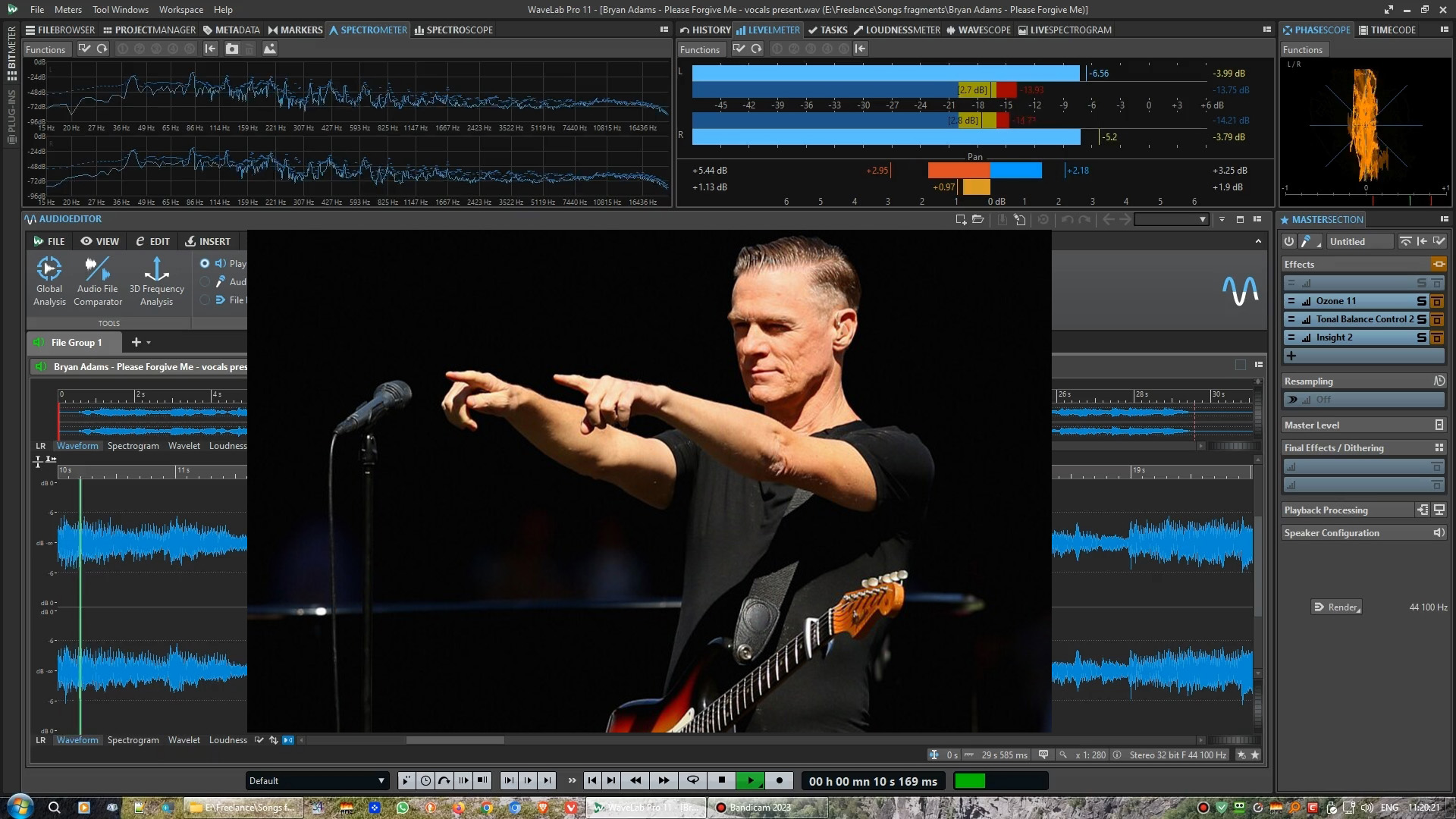
Task: Solo the Ozone 11 effect
Action: (1421, 301)
